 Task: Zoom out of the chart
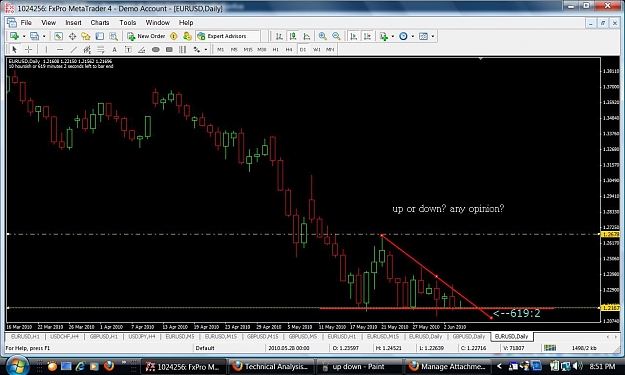click(336, 36)
